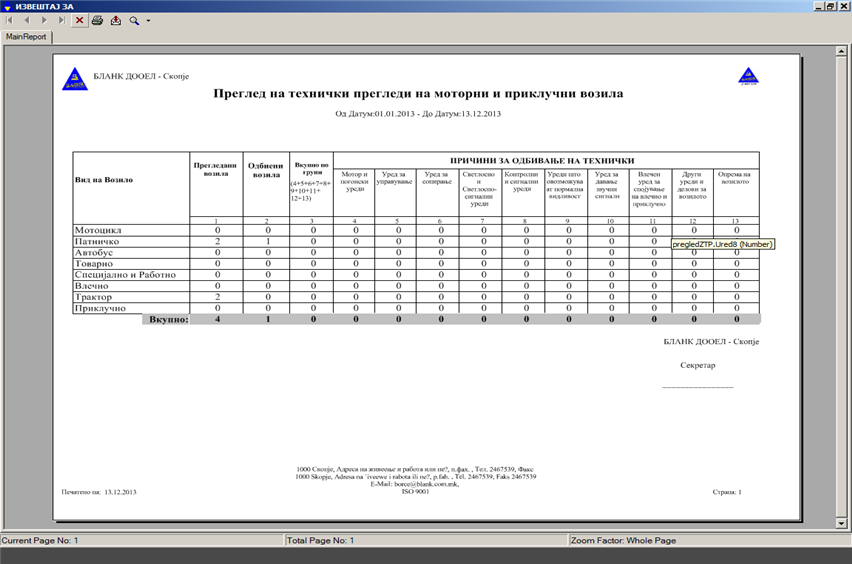The width and height of the screenshot is (852, 564).
Task: Click the Current Page No status panel
Action: click(x=140, y=540)
